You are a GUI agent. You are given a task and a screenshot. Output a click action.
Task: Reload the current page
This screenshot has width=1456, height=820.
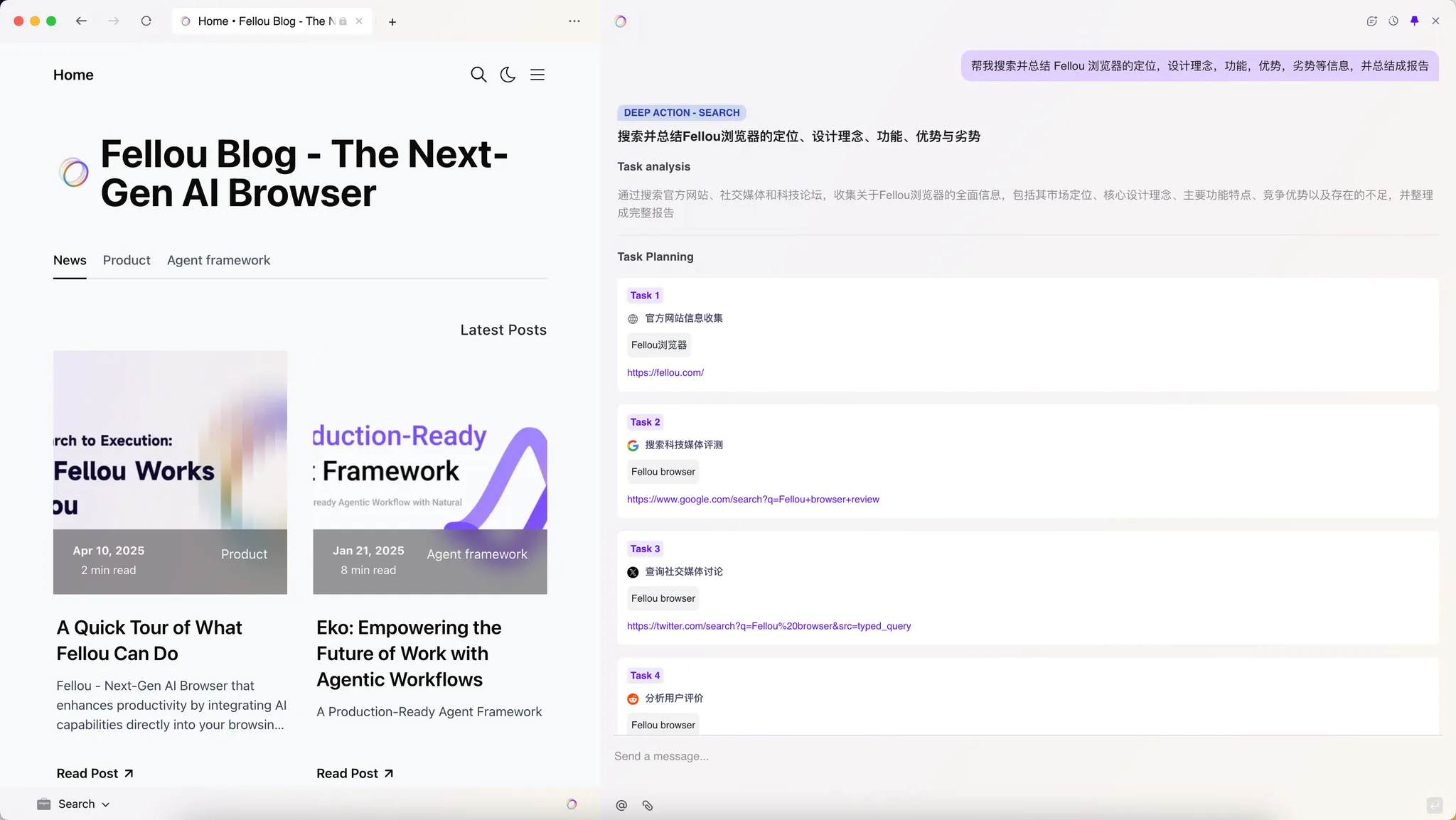click(146, 21)
